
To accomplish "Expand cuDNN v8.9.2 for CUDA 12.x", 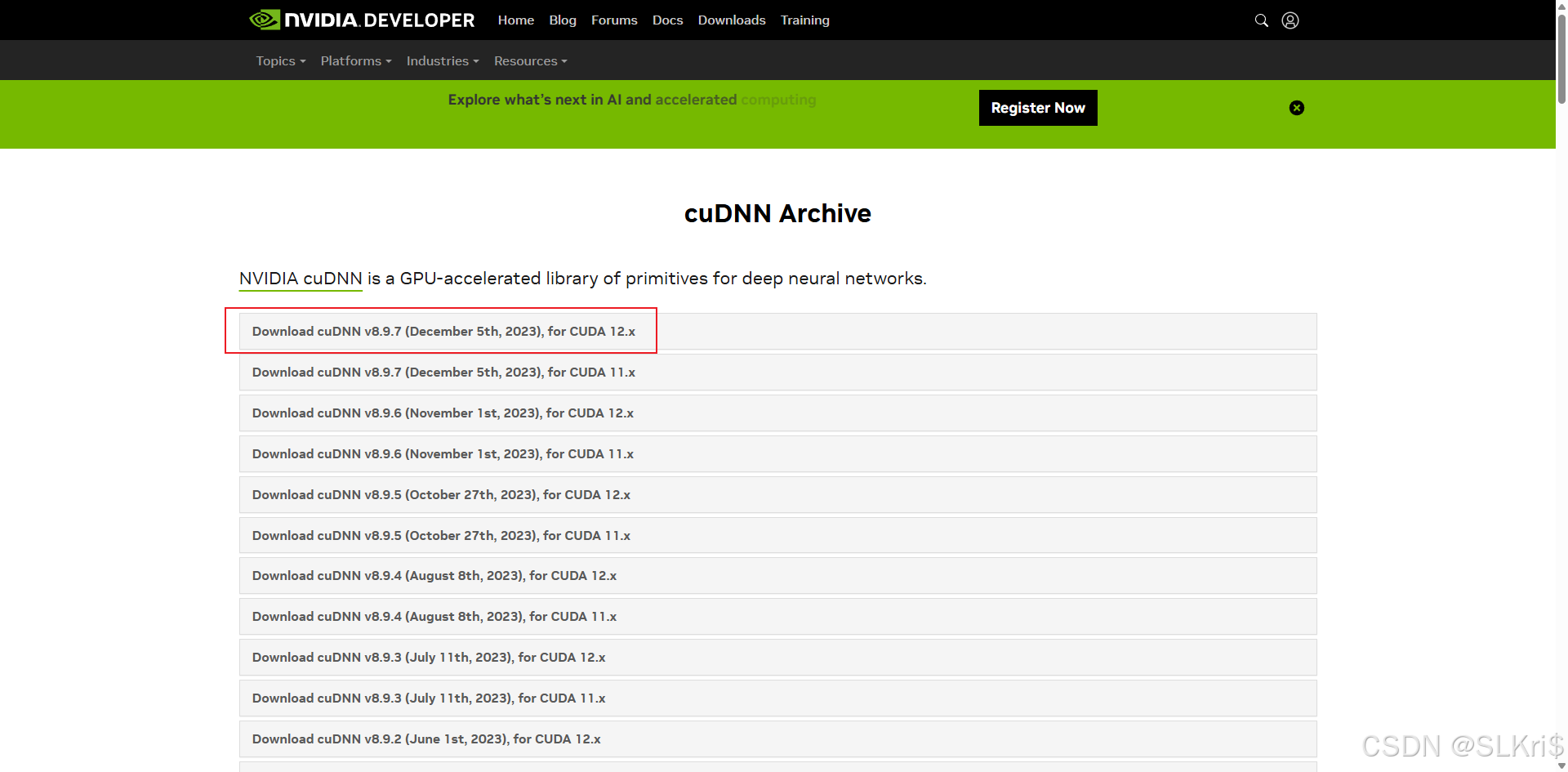I will coord(777,739).
